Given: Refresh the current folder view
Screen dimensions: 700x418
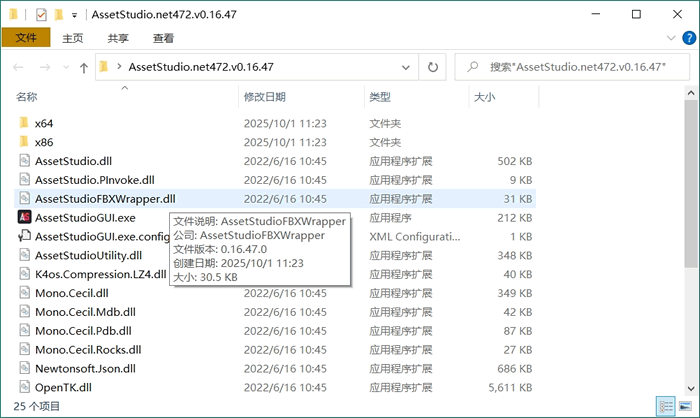Looking at the screenshot, I should point(433,67).
